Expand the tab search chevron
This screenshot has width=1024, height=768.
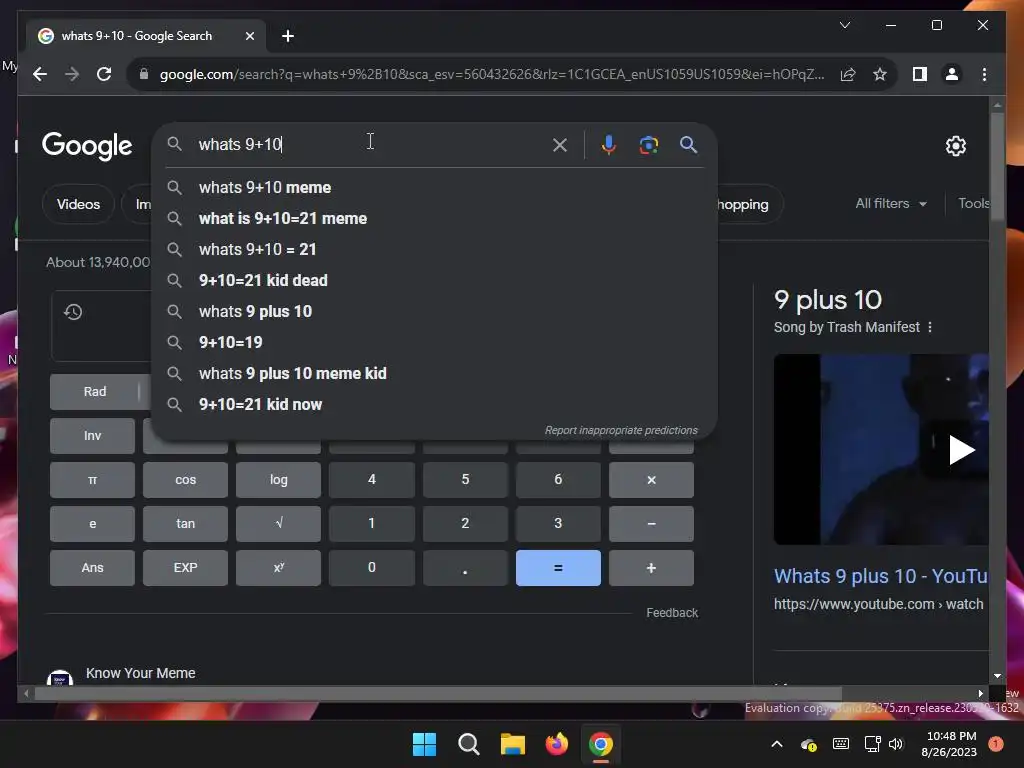(844, 25)
